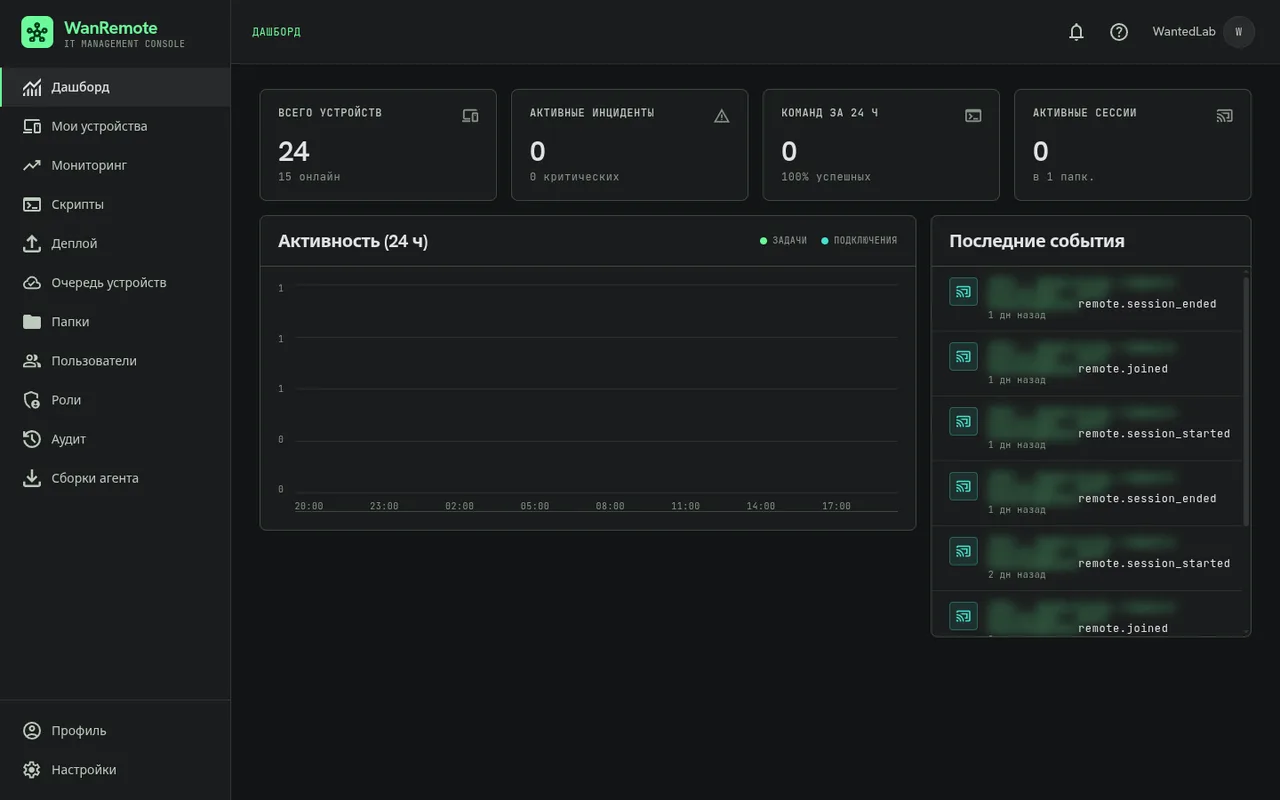Click the Последние события scrollbar

[x=1246, y=401]
